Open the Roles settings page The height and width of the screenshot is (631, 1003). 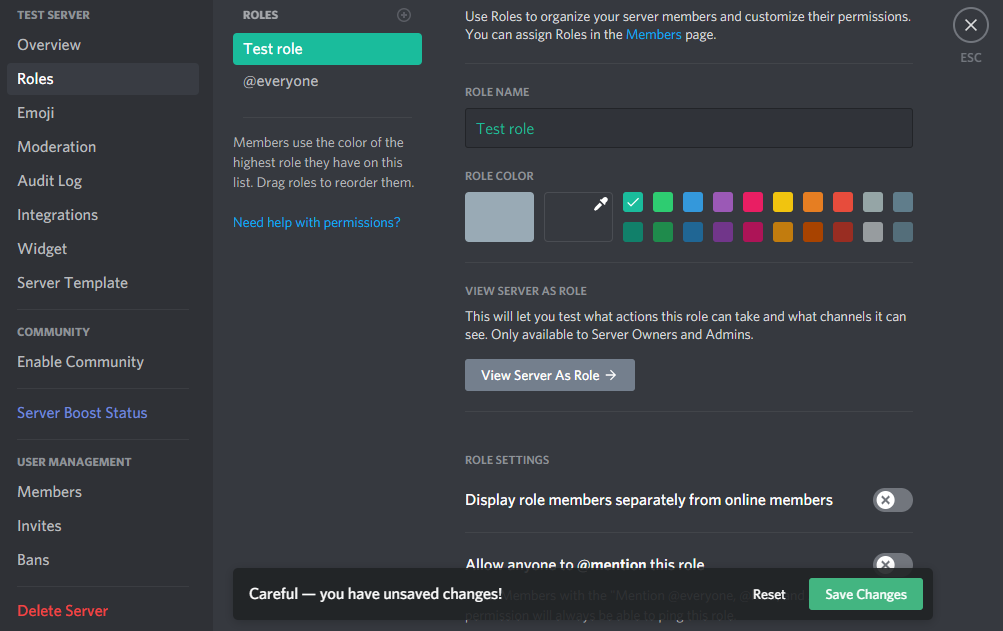tap(103, 79)
